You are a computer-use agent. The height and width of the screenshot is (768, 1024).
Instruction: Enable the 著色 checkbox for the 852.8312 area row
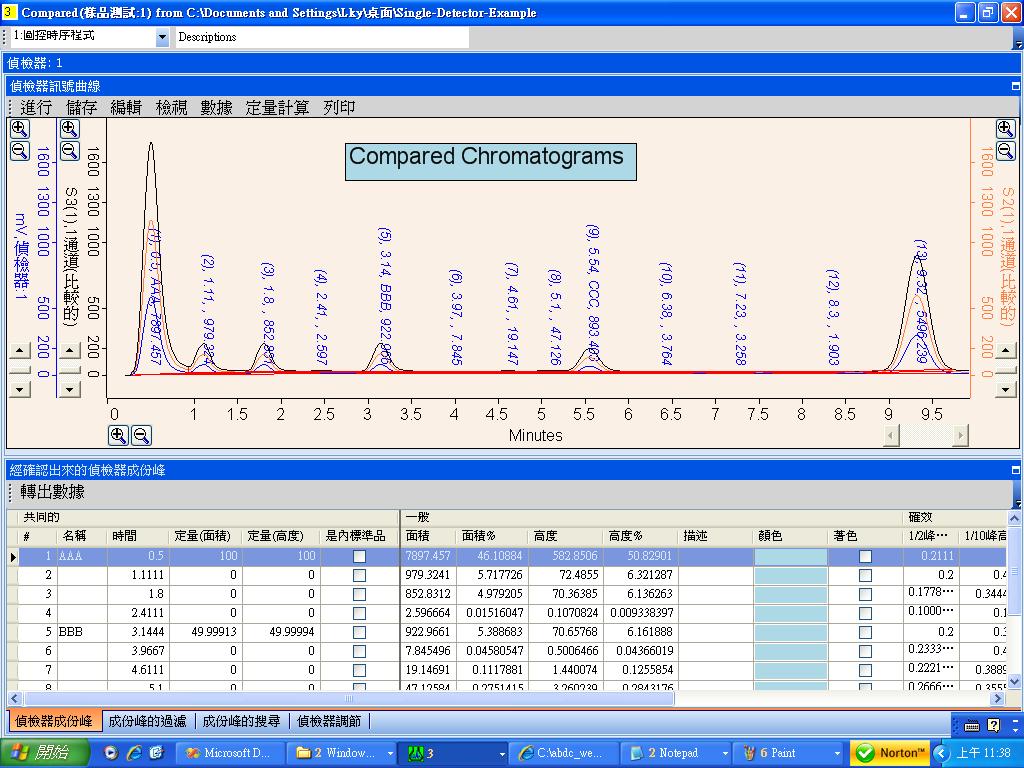(x=865, y=594)
